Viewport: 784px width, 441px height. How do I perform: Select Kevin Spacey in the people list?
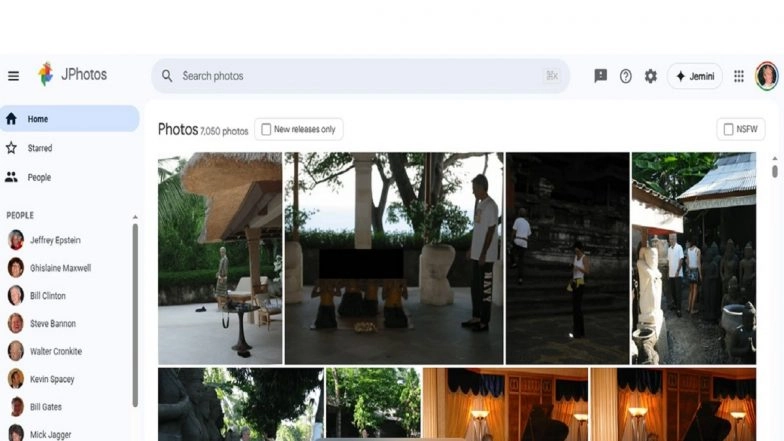coord(52,379)
